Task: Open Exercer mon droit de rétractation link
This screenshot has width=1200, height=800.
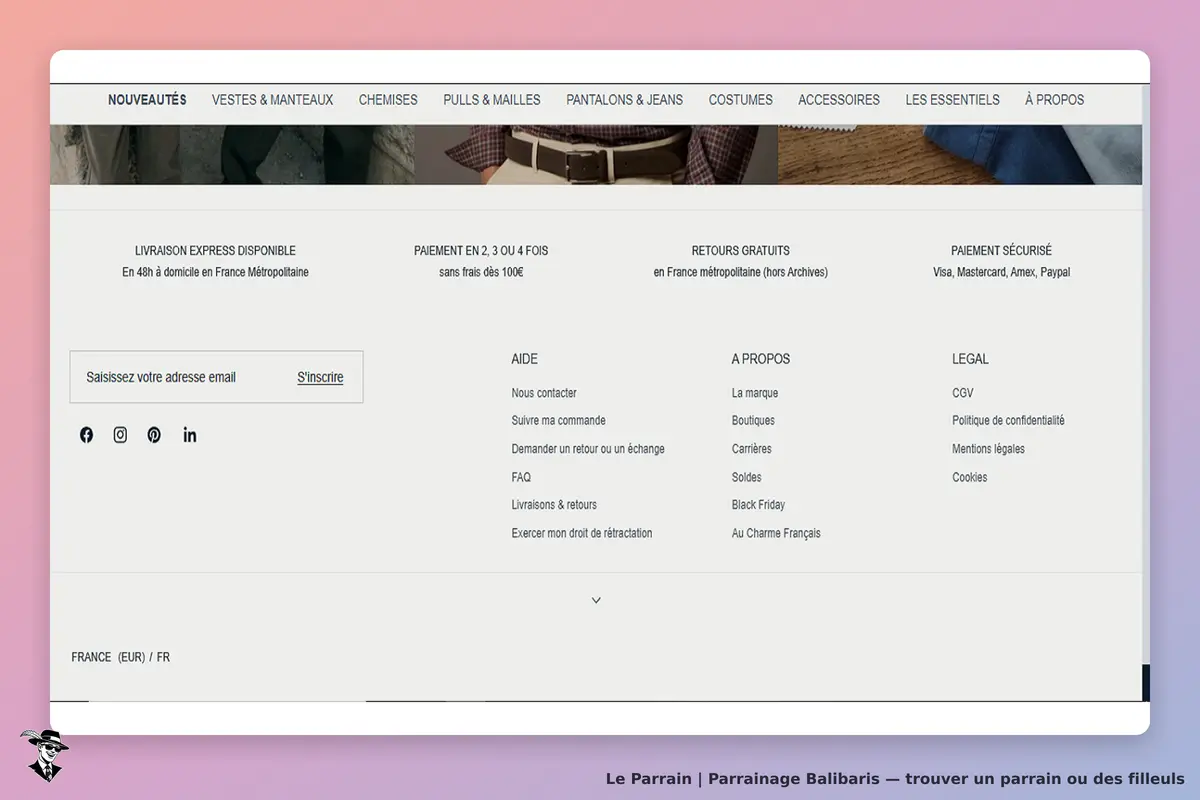Action: pos(582,533)
